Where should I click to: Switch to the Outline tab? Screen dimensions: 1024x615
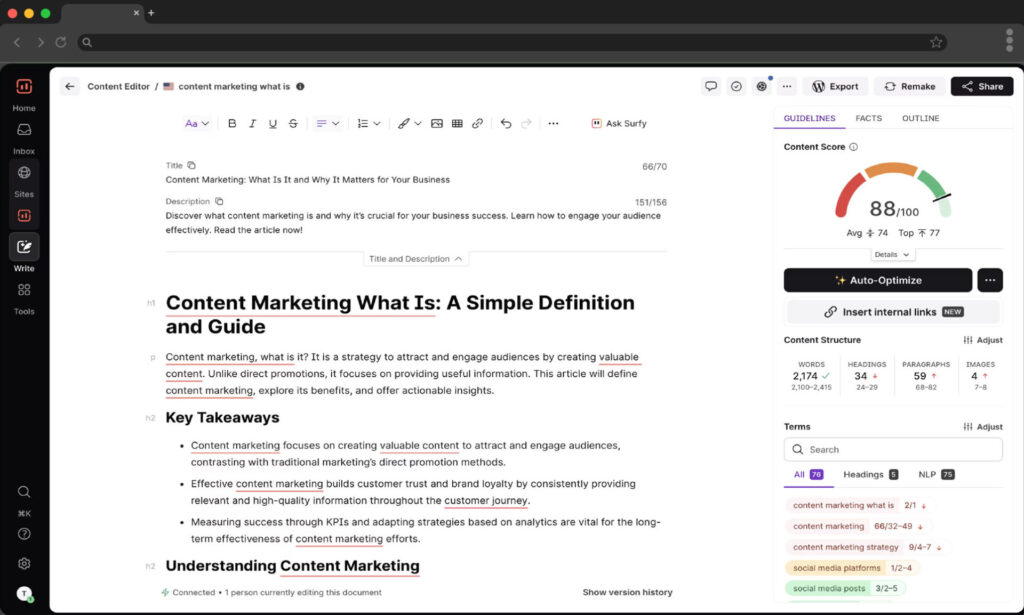(x=920, y=119)
